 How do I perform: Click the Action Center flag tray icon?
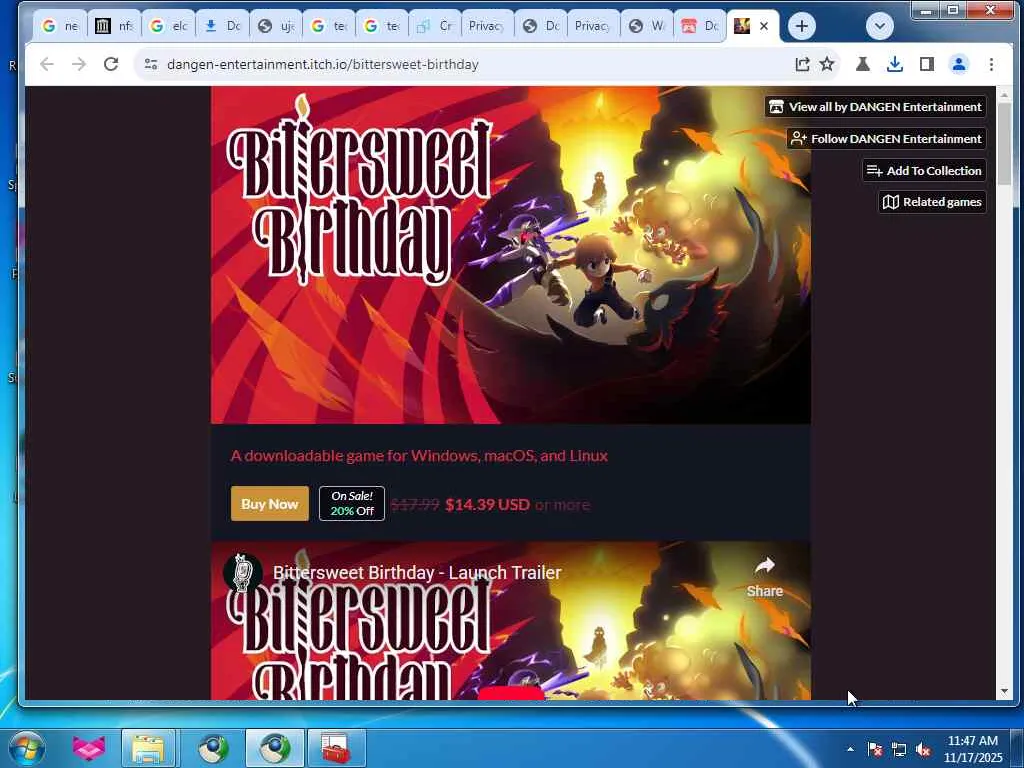[875, 749]
